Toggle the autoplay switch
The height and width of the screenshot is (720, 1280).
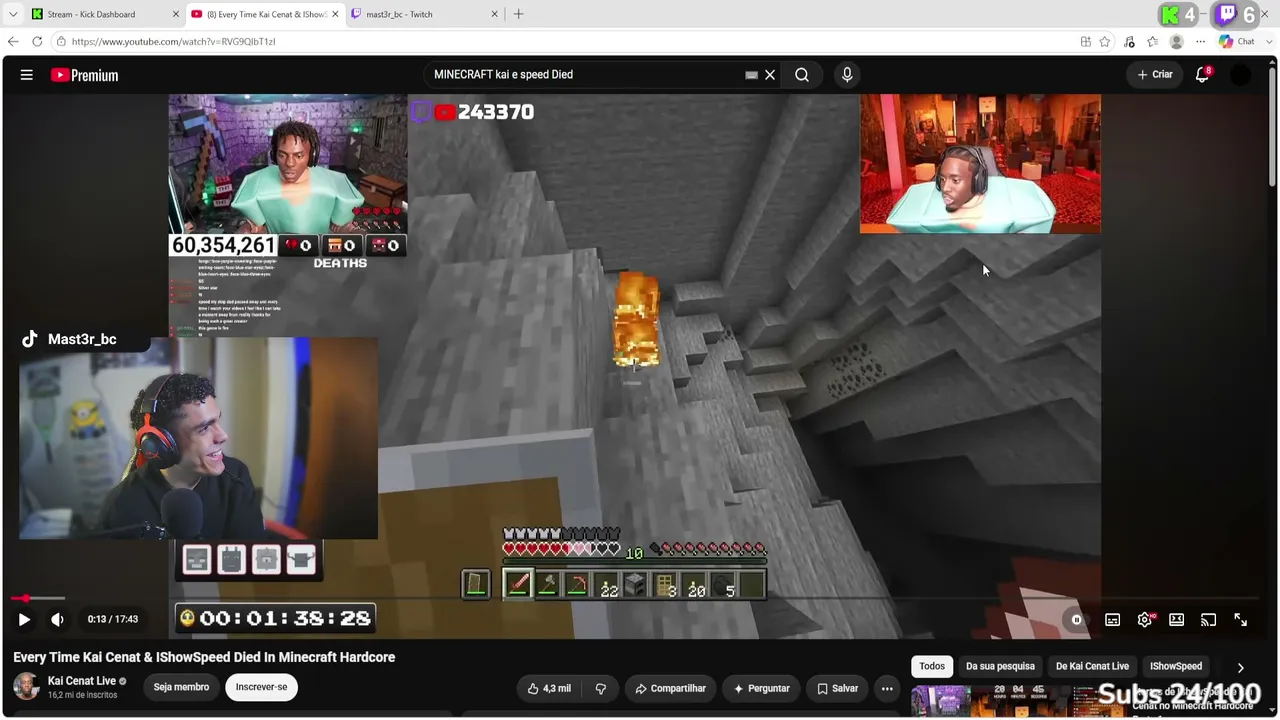1076,620
